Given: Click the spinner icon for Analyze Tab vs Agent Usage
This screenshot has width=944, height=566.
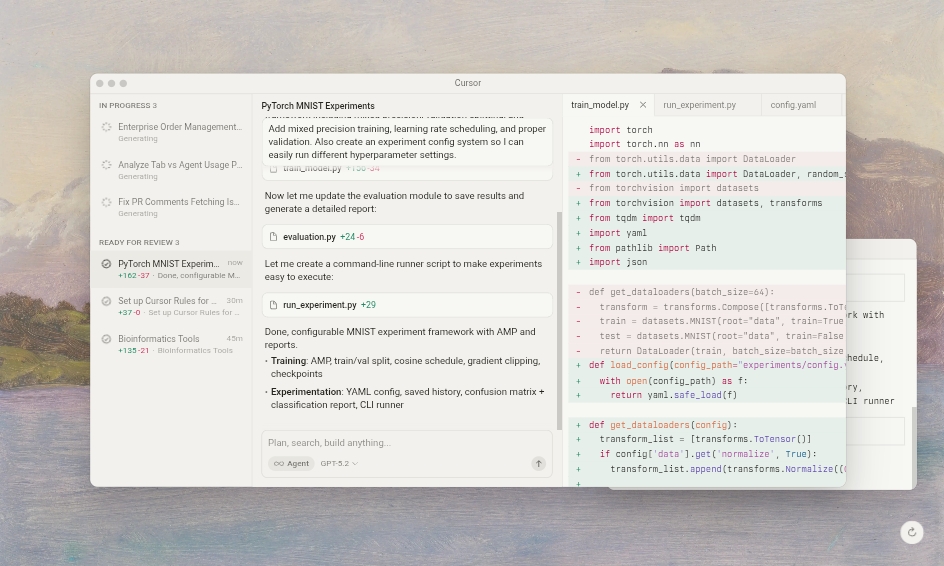Looking at the screenshot, I should [x=106, y=165].
